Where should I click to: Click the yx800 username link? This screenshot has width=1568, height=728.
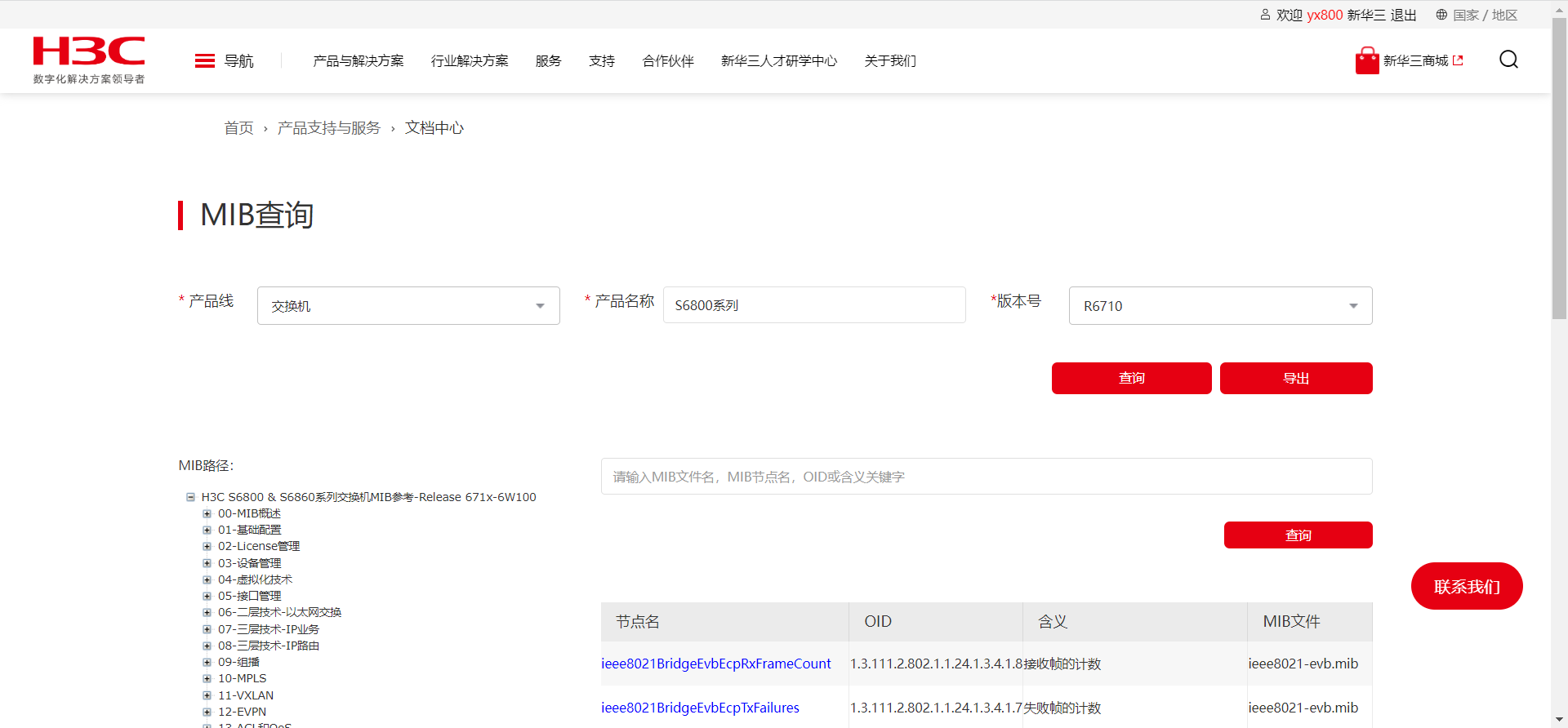[x=1325, y=16]
